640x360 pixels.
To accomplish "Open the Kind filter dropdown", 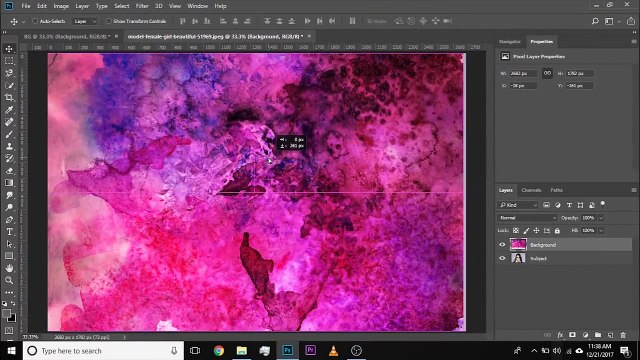I will coord(518,205).
